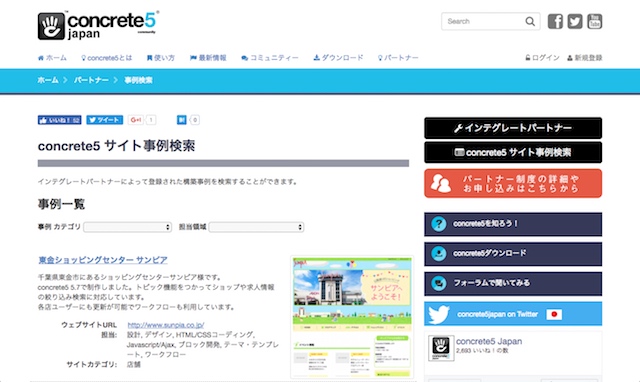Click the tweet share button
The height and width of the screenshot is (382, 640).
[104, 120]
